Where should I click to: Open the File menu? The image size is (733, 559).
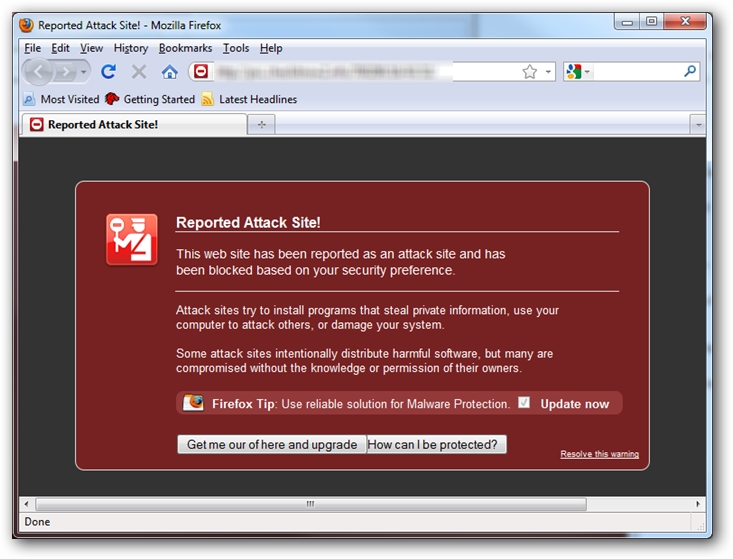(32, 48)
